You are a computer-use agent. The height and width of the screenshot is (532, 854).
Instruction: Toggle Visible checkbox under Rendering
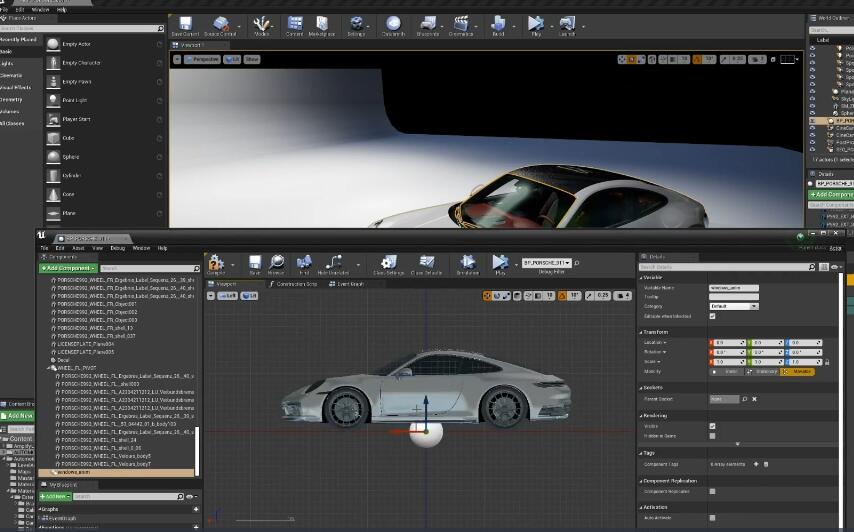tap(712, 426)
